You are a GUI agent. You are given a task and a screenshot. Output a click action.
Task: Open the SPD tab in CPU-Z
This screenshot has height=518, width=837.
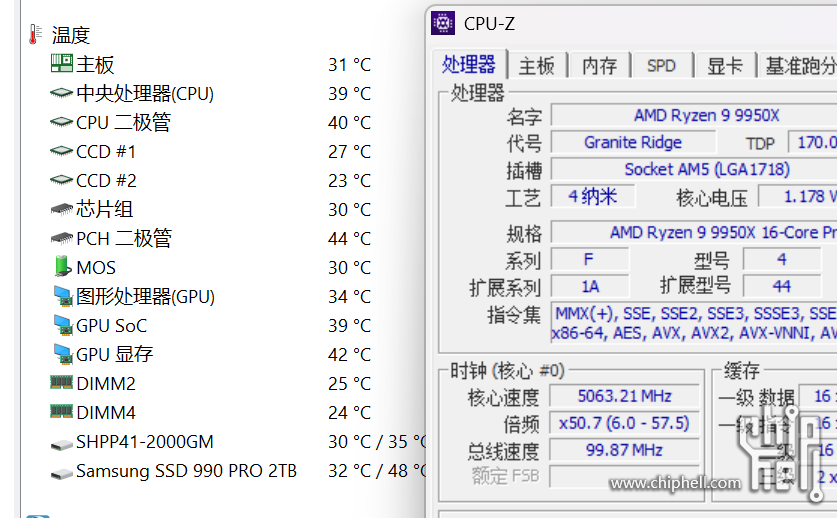pyautogui.click(x=661, y=66)
